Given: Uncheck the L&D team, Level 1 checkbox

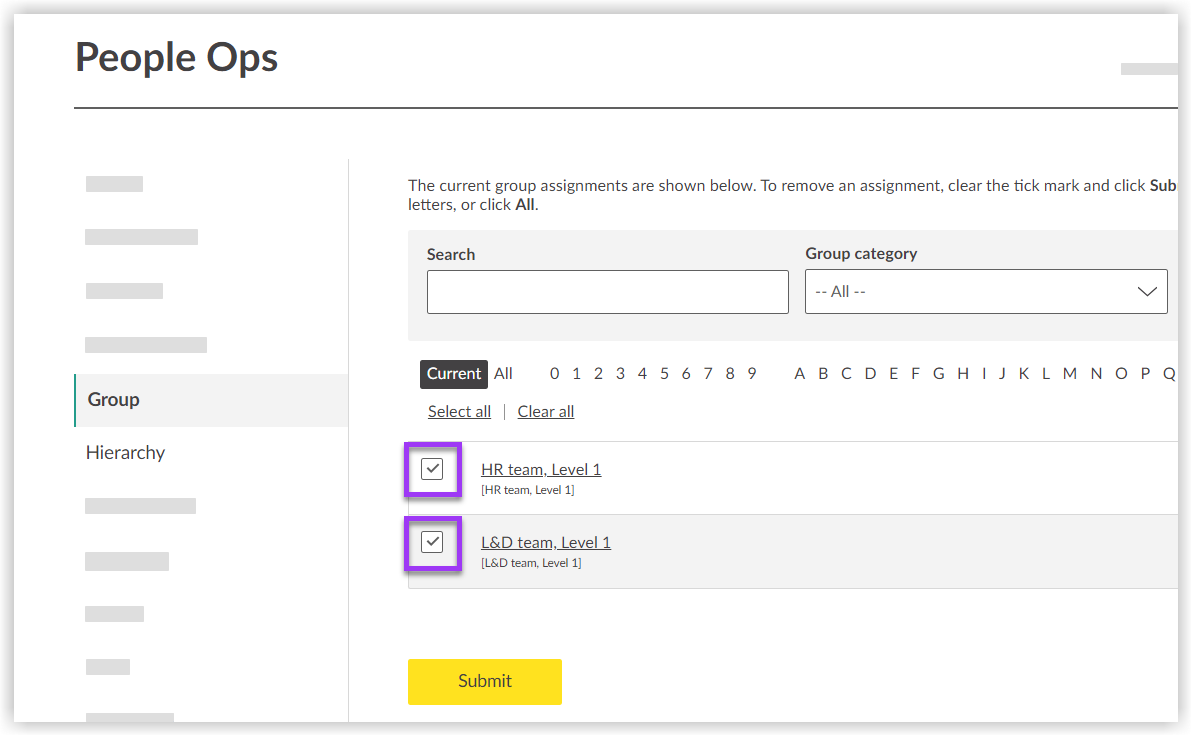Looking at the screenshot, I should [432, 542].
